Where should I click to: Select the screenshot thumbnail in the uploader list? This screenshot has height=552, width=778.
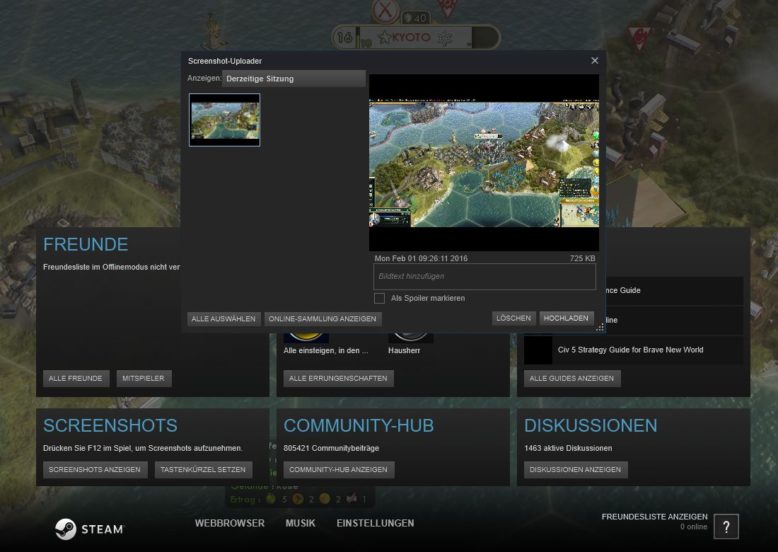tap(224, 120)
